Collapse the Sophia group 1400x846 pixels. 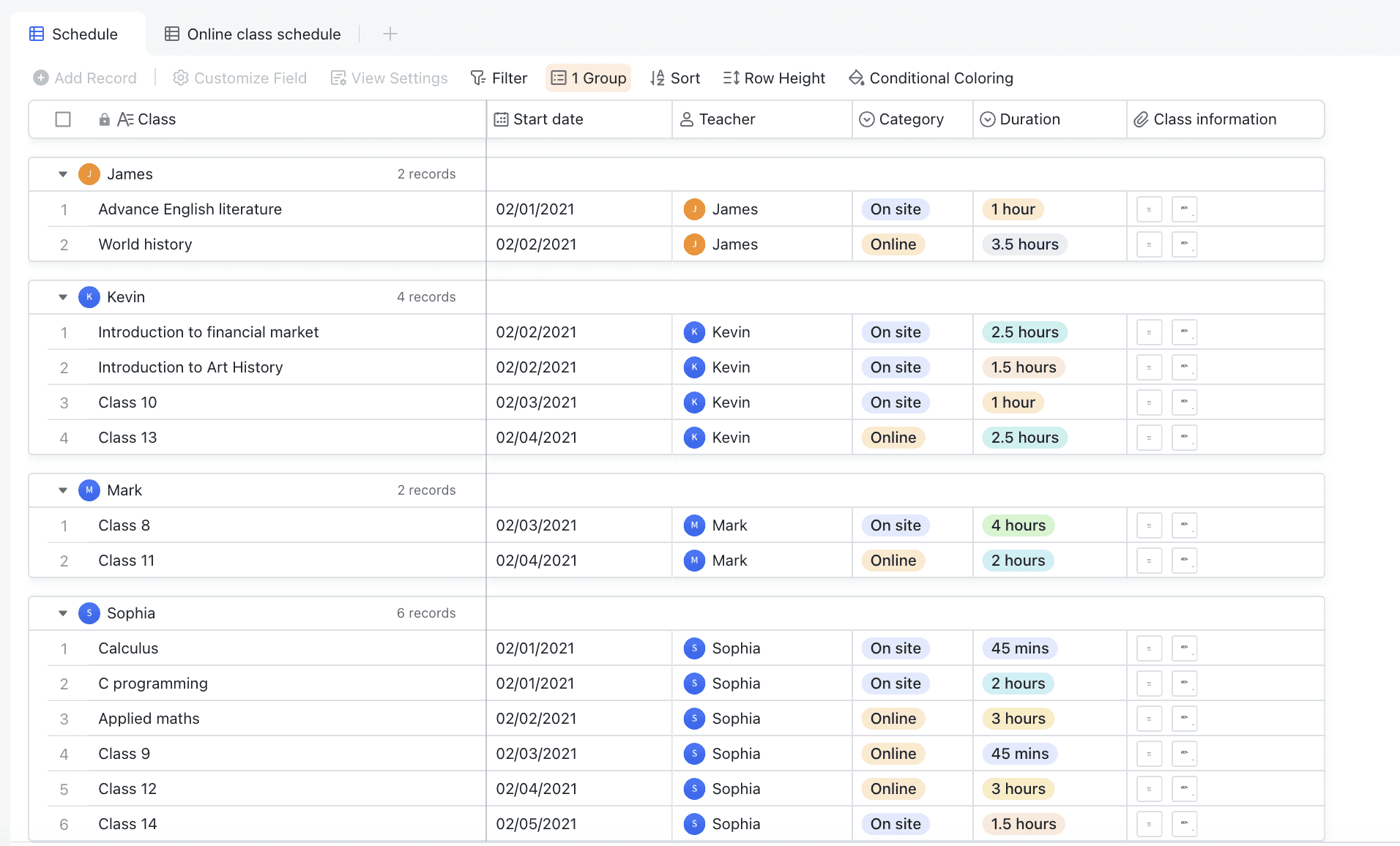63,613
